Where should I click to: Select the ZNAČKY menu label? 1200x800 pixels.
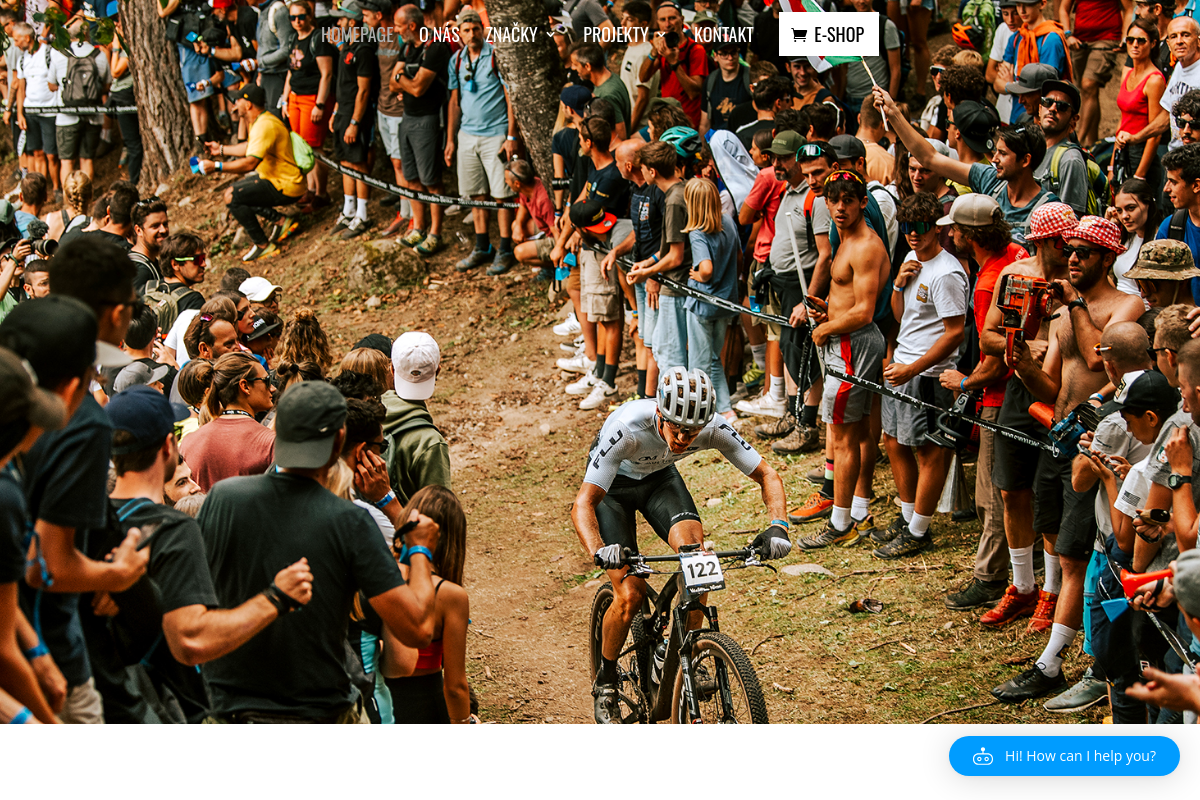click(511, 34)
